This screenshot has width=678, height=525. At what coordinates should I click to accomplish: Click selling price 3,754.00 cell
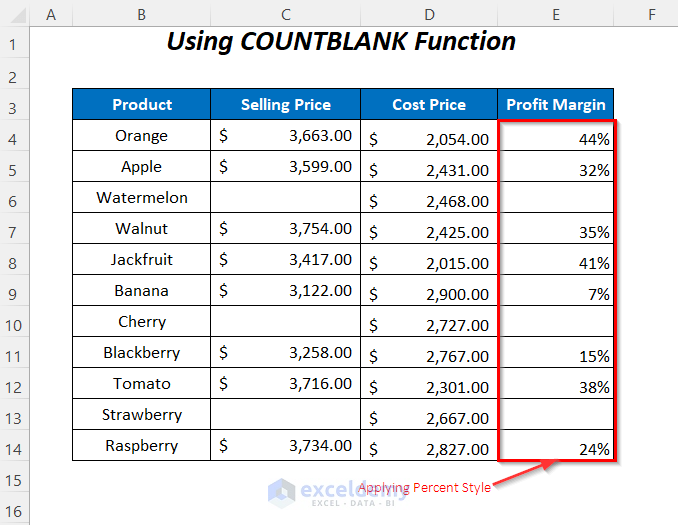285,228
